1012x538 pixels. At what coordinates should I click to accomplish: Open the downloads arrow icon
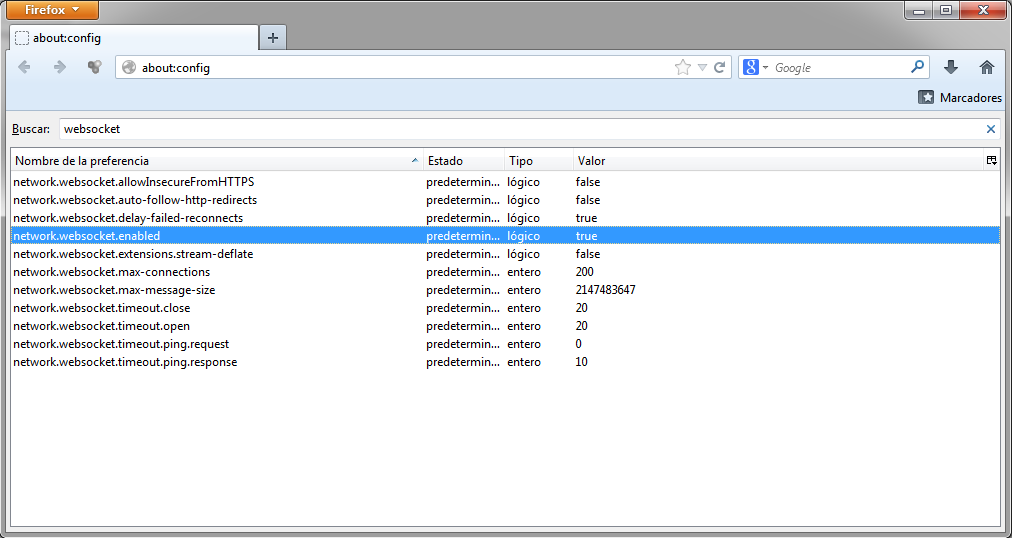click(x=951, y=67)
